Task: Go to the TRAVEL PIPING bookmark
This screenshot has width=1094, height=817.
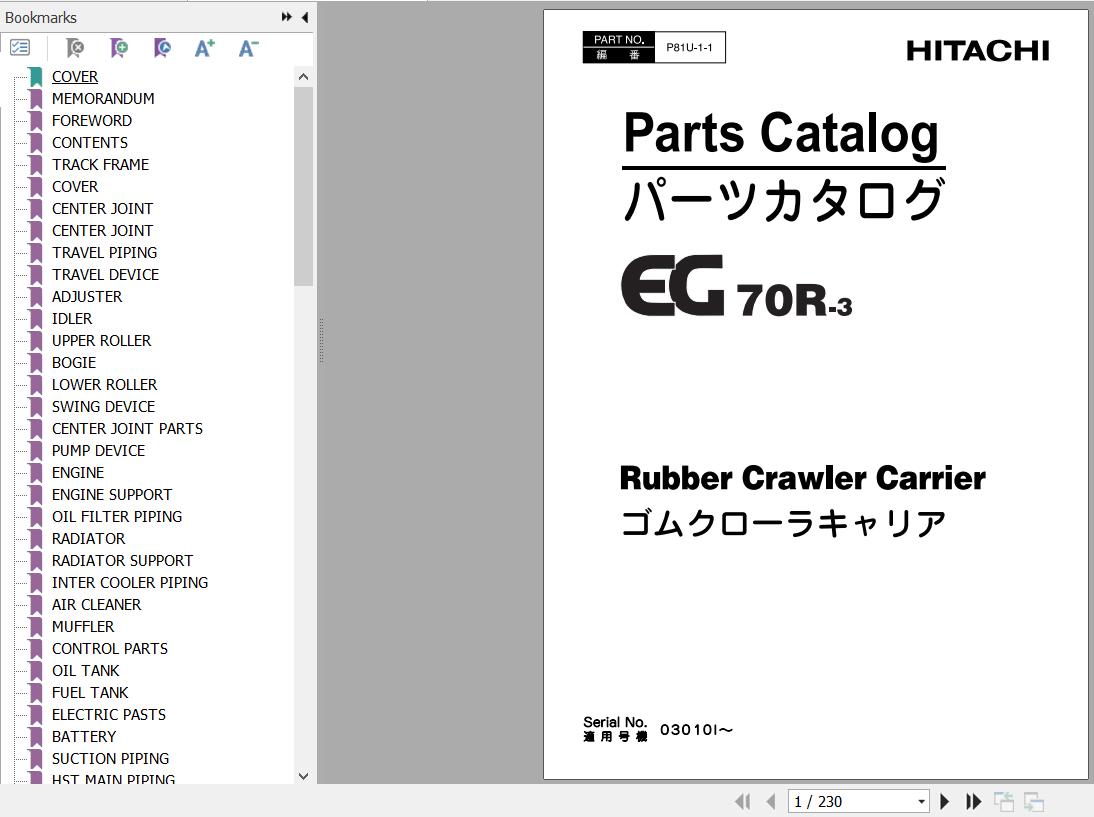Action: (x=104, y=252)
